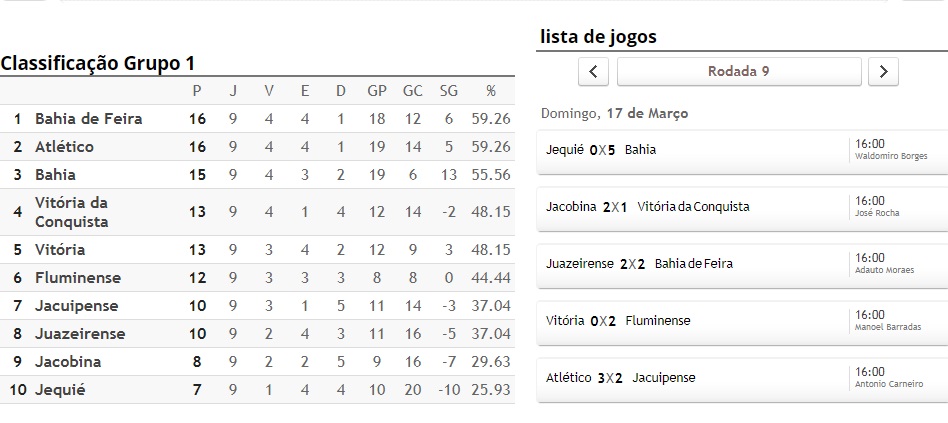Screen dimensions: 948x423
Task: Click the Classificação Grupo 1 heading
Action: click(x=98, y=63)
